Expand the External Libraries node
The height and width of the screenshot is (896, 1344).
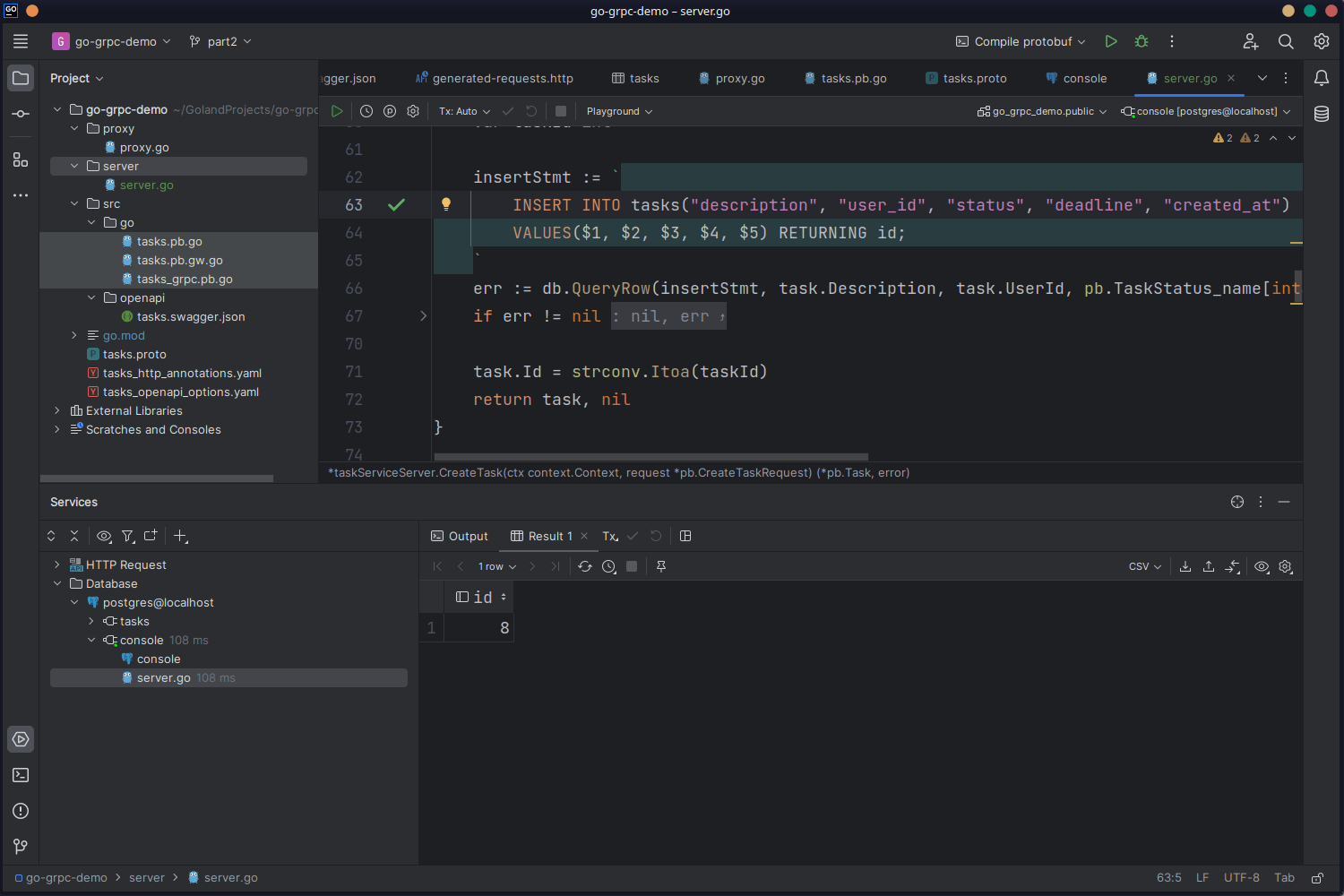57,410
